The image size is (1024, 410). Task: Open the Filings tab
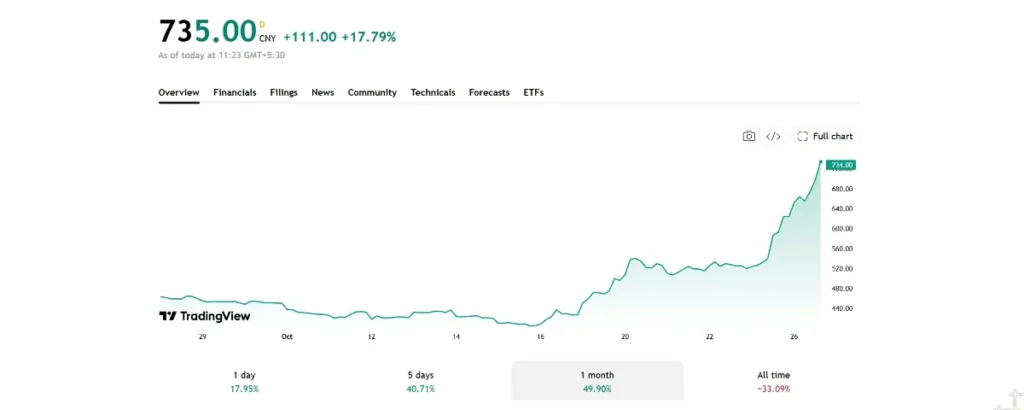pyautogui.click(x=284, y=93)
